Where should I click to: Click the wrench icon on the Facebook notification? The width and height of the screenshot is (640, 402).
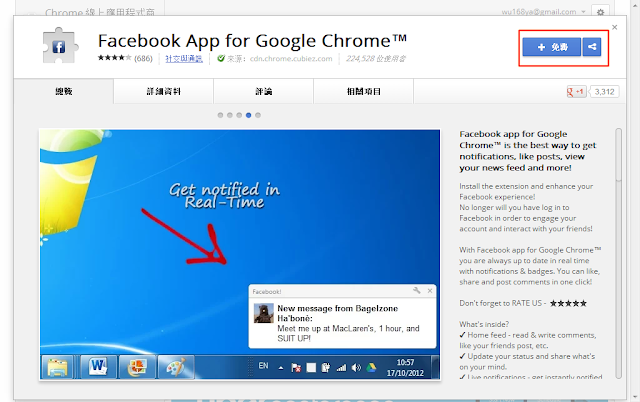(417, 291)
